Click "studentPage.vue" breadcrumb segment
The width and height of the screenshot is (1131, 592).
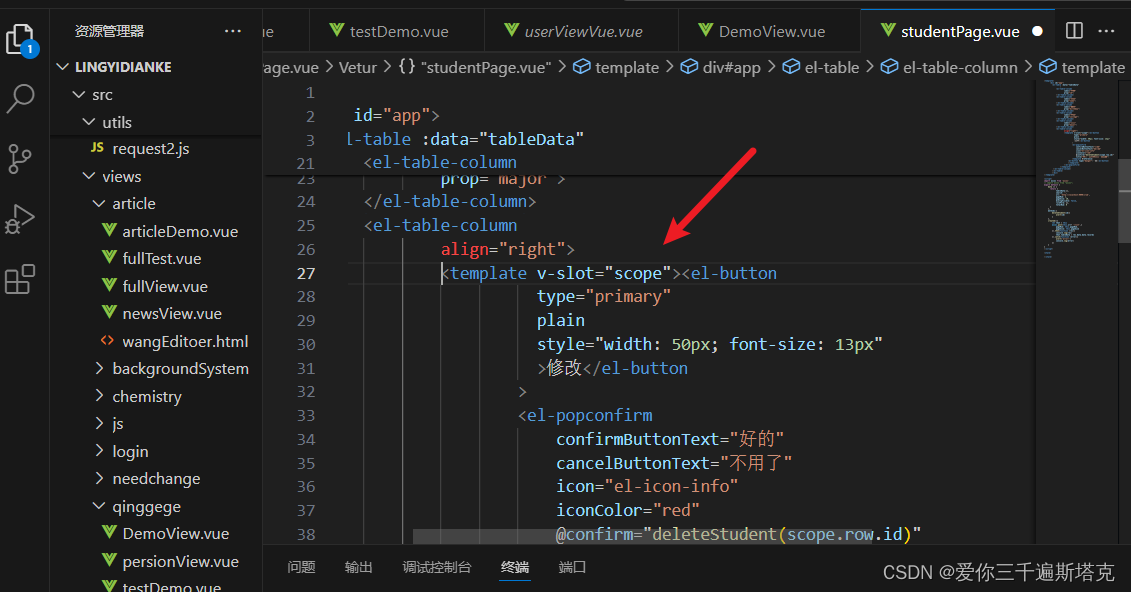[475, 67]
